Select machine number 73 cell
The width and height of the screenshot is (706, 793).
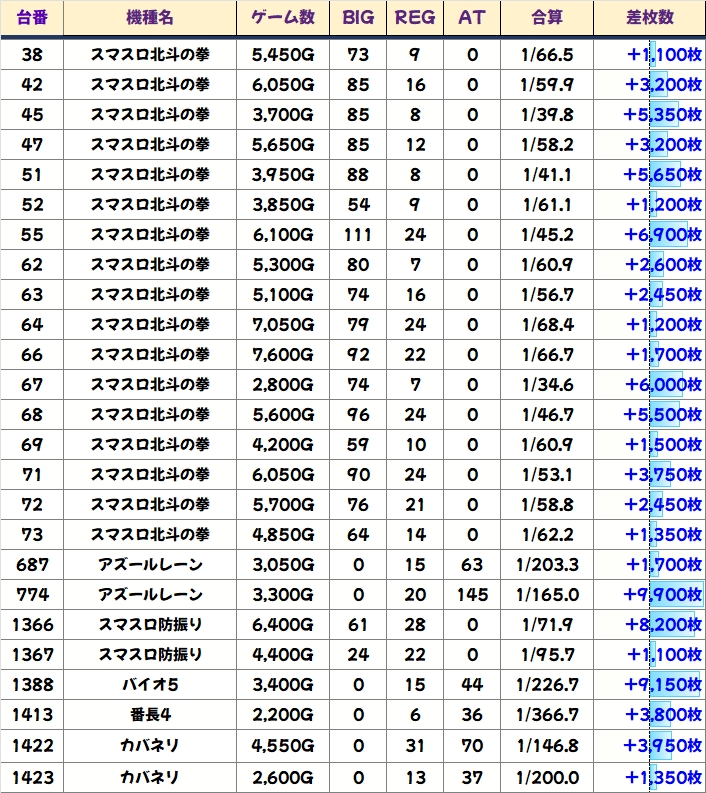[32, 535]
